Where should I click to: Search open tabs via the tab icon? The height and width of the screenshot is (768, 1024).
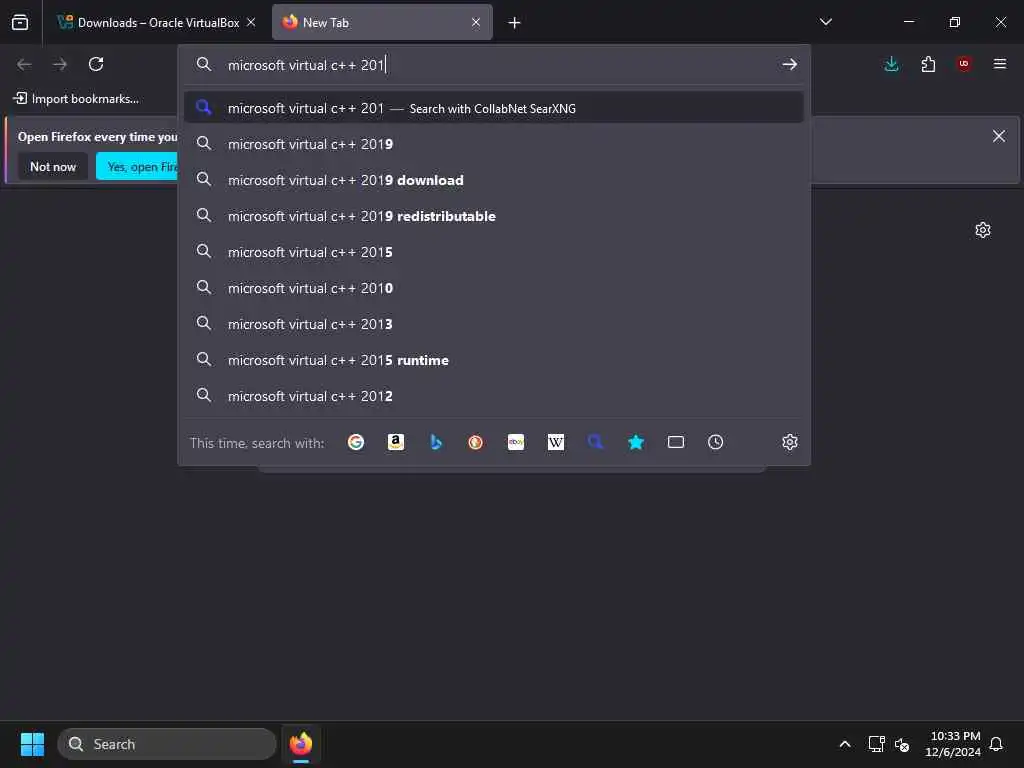tap(676, 442)
